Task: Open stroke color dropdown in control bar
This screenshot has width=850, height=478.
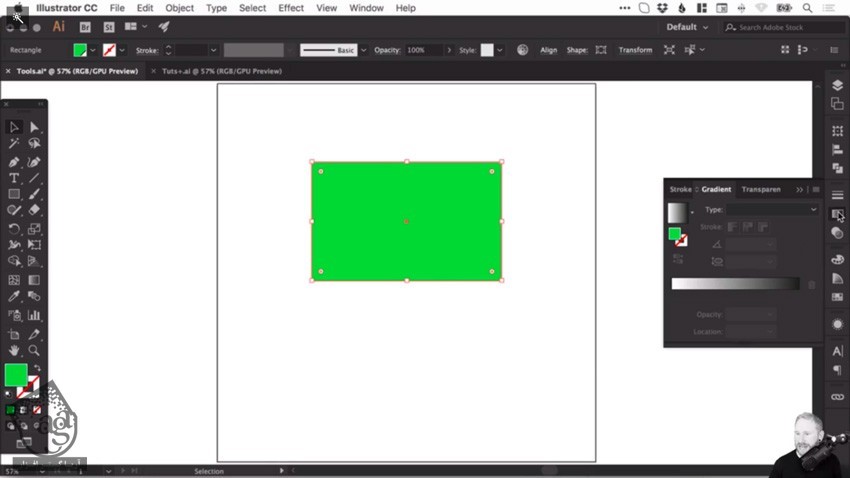Action: pyautogui.click(x=122, y=50)
